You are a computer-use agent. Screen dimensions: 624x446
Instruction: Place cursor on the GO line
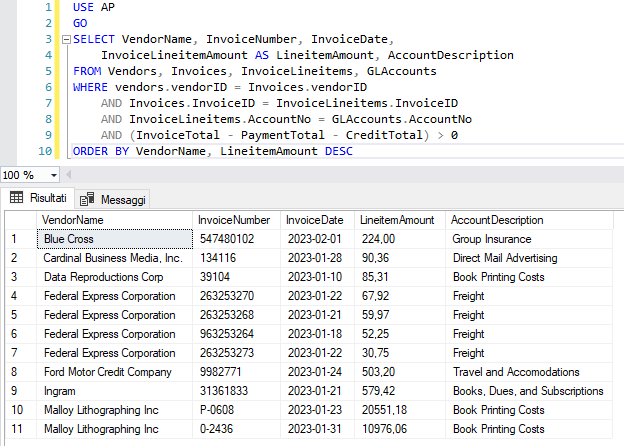point(80,23)
